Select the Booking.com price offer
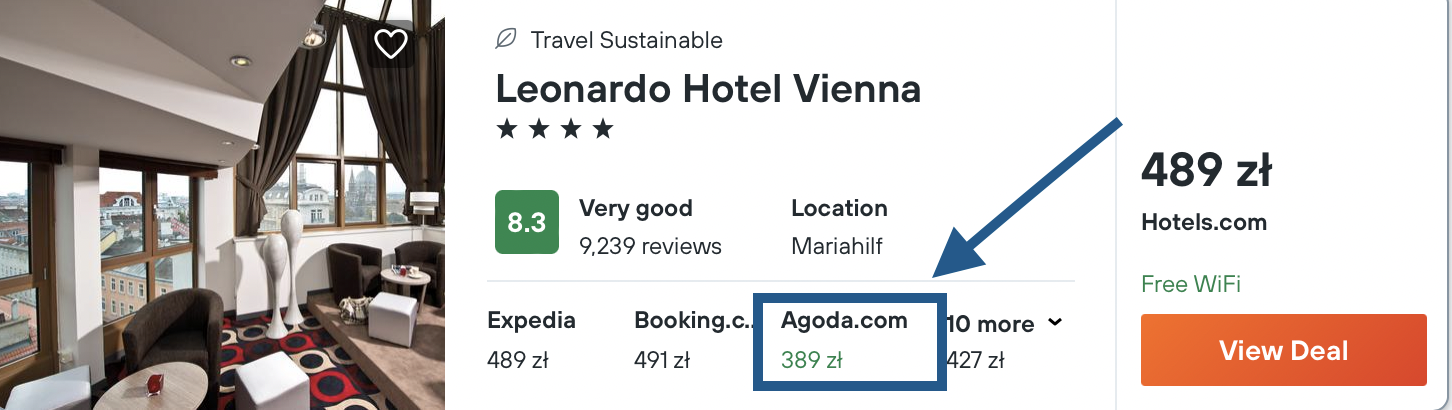Screen dimensions: 1452x410 point(689,340)
